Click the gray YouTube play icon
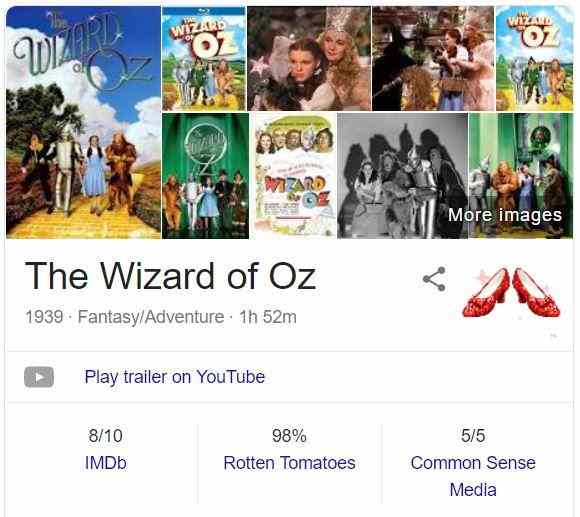Screen dimensions: 580x517 (39, 377)
